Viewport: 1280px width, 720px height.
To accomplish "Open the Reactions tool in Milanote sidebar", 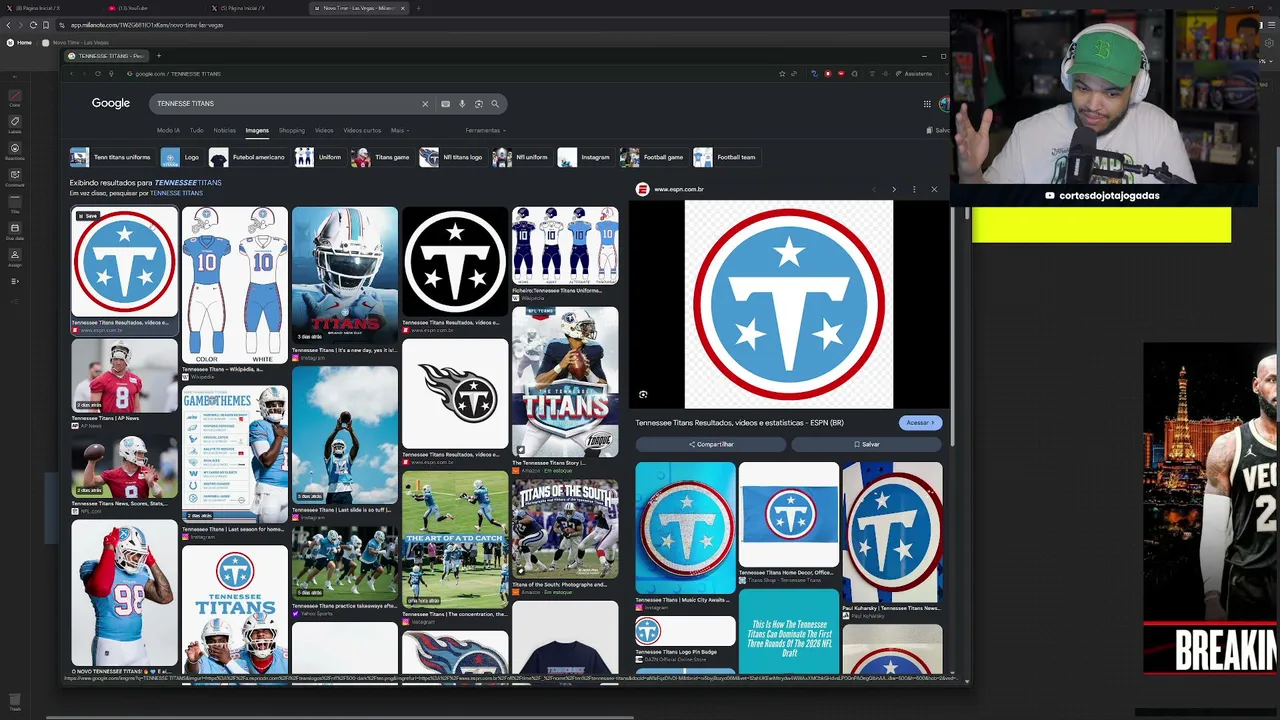I will tap(14, 151).
